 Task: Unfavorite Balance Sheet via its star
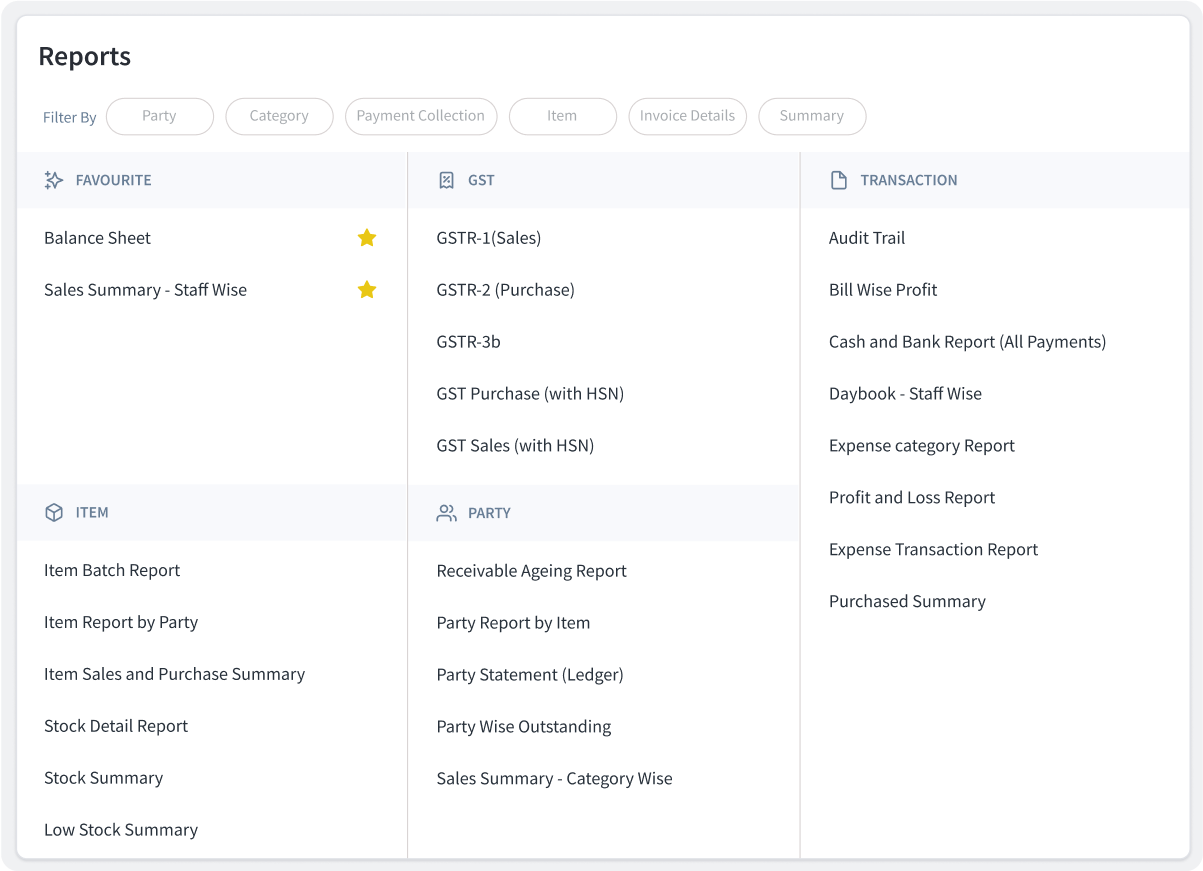point(366,238)
